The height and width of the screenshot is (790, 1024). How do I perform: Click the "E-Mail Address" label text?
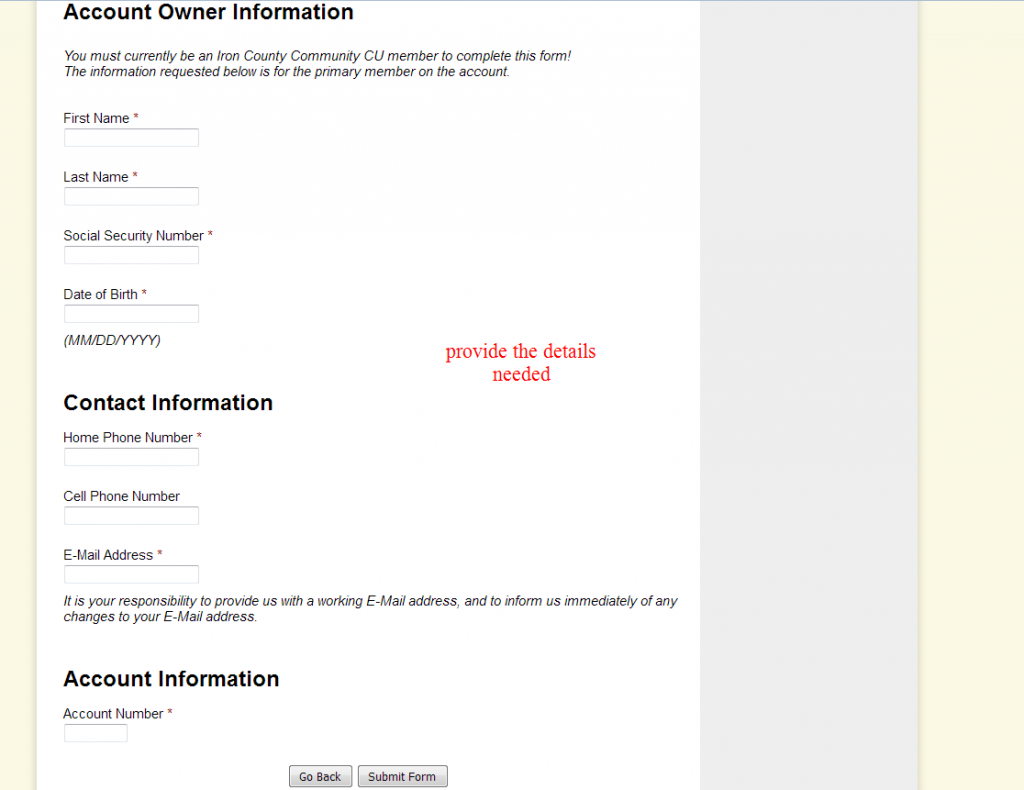tap(108, 555)
